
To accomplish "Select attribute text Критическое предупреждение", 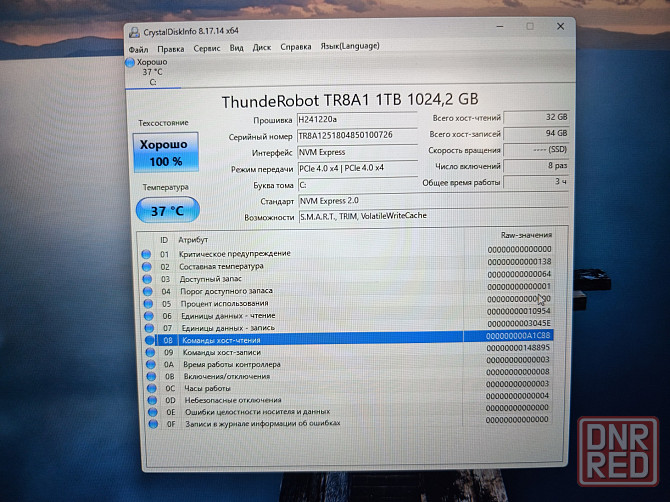I will (235, 253).
